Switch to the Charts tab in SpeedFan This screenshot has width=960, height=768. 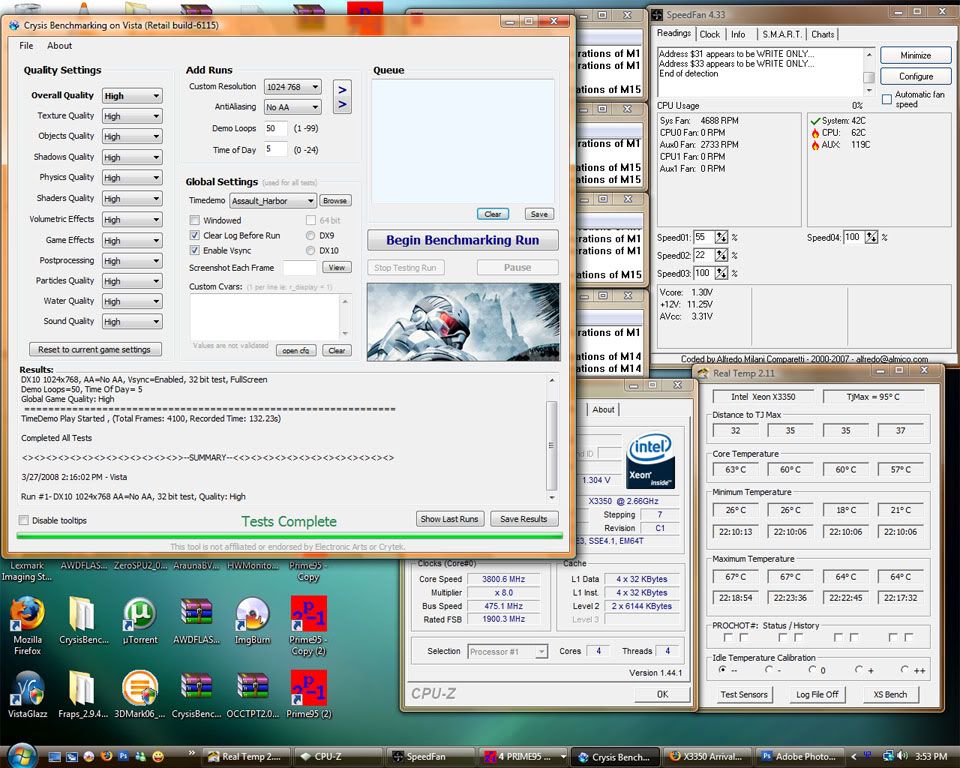click(822, 35)
